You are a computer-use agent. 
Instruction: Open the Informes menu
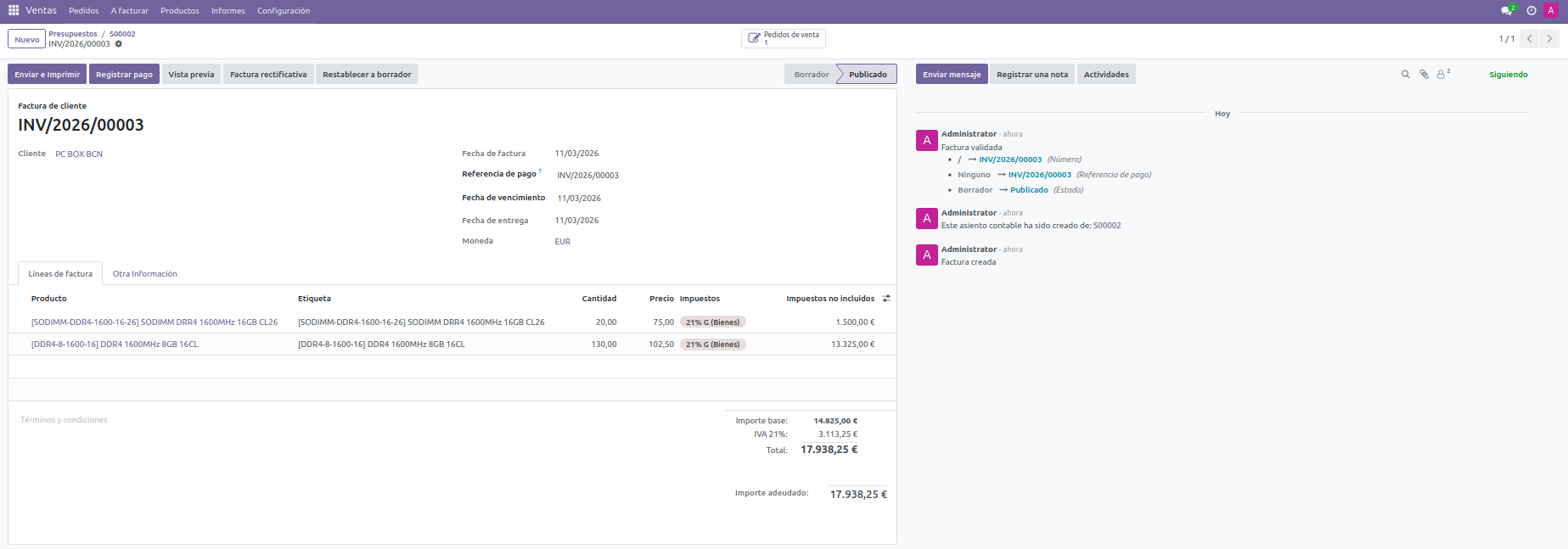pos(228,11)
